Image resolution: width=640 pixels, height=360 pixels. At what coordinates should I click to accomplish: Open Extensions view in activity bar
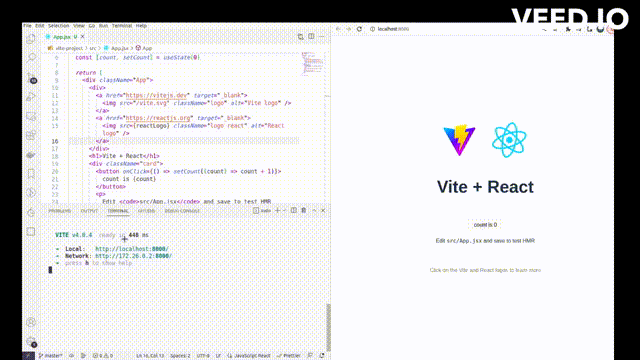[x=31, y=136]
